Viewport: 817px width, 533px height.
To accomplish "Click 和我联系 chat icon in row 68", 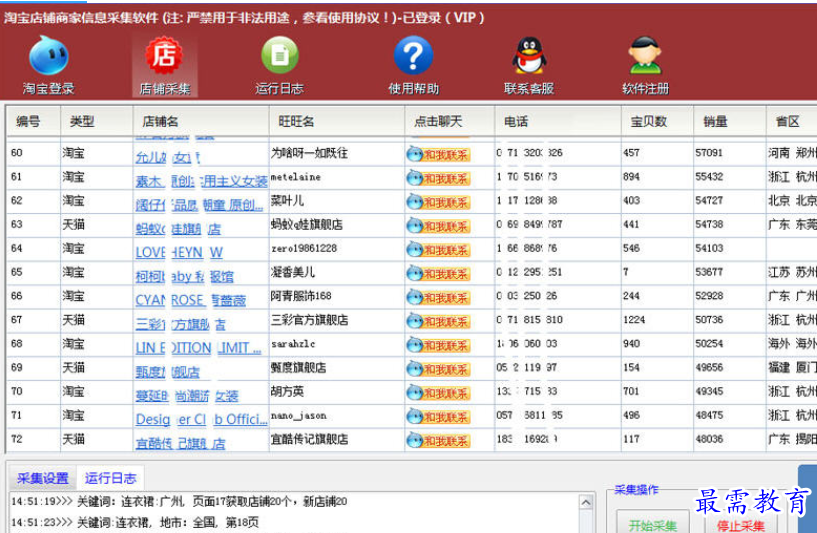I will [x=438, y=345].
